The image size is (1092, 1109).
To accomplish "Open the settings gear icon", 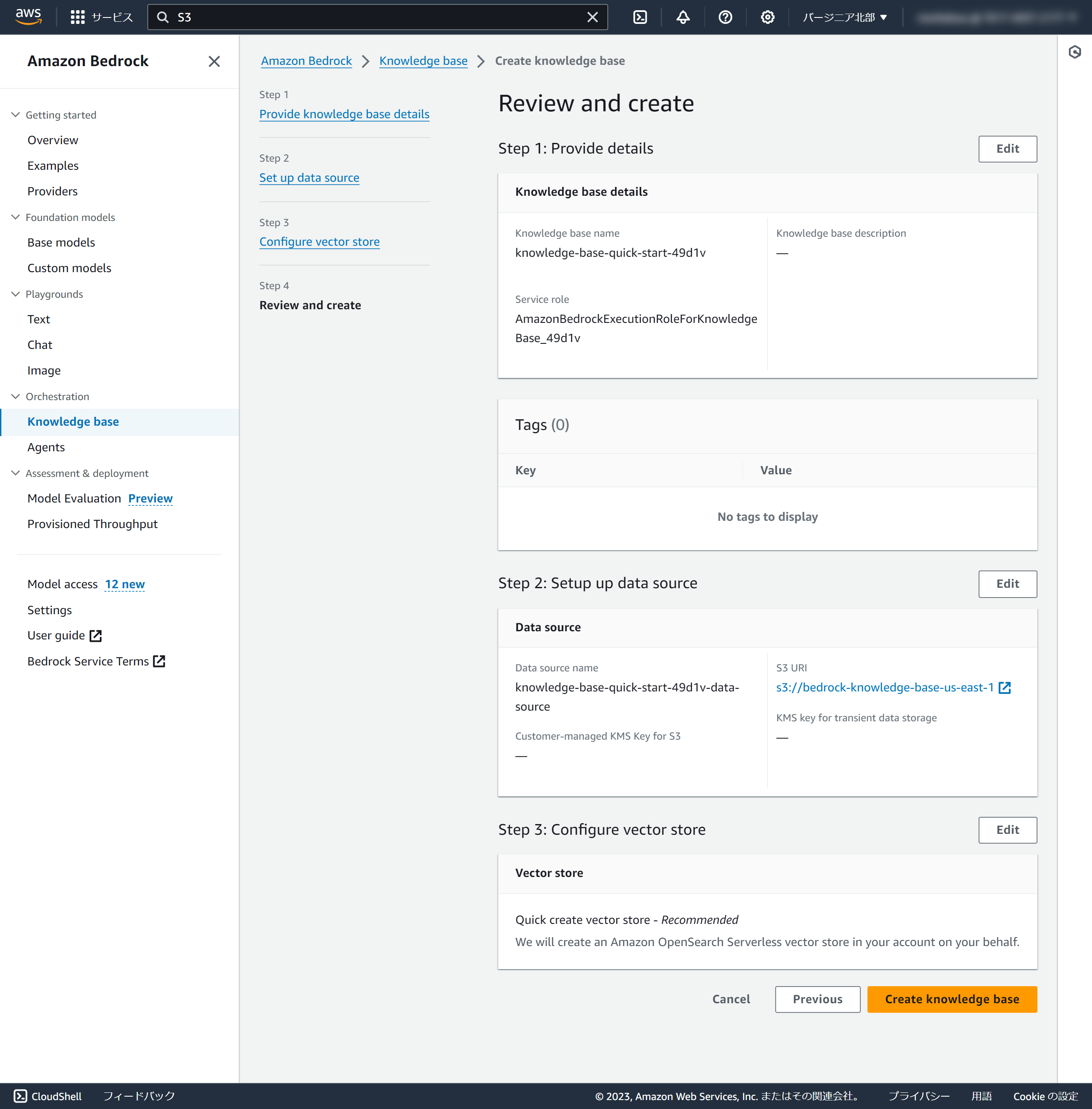I will click(x=767, y=17).
